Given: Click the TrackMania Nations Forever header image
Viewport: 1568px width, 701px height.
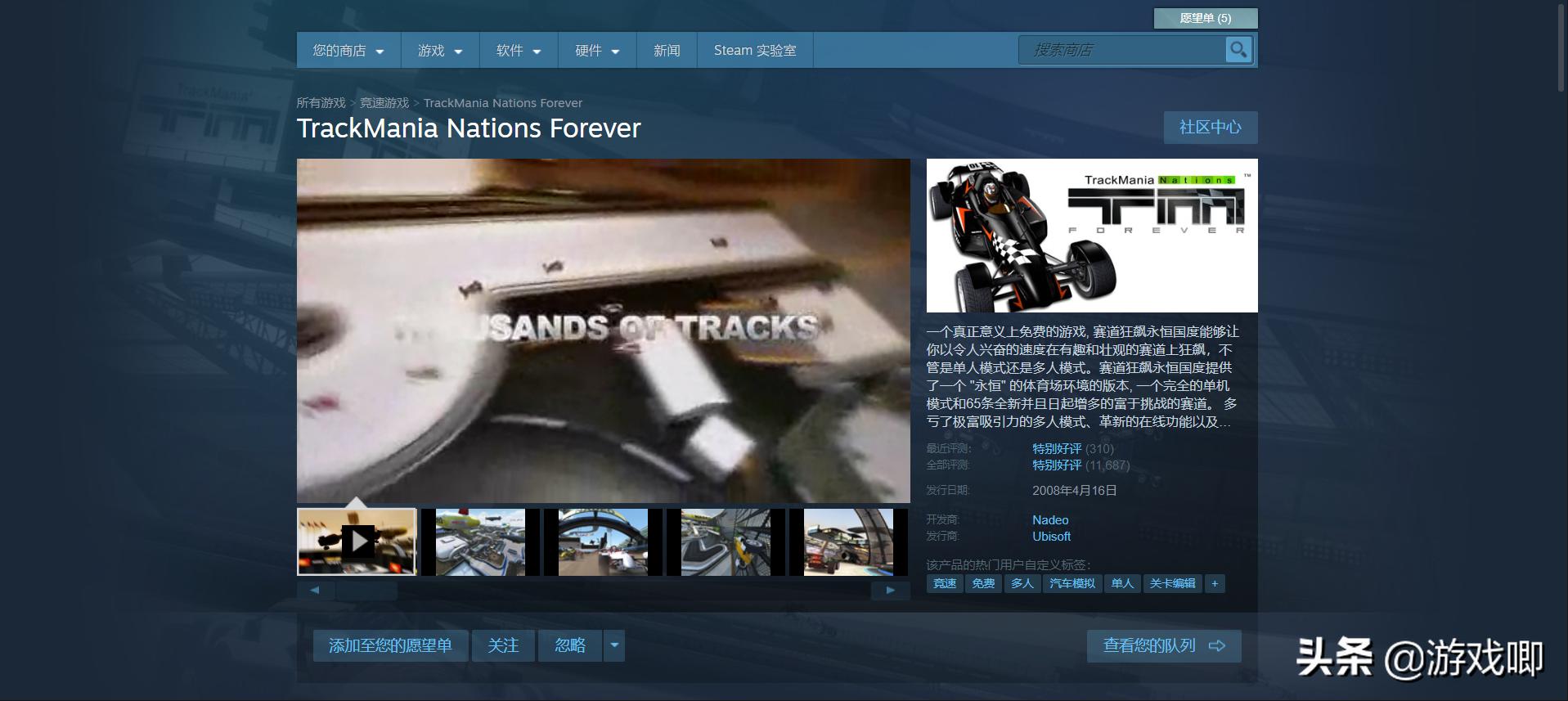Looking at the screenshot, I should [1092, 236].
